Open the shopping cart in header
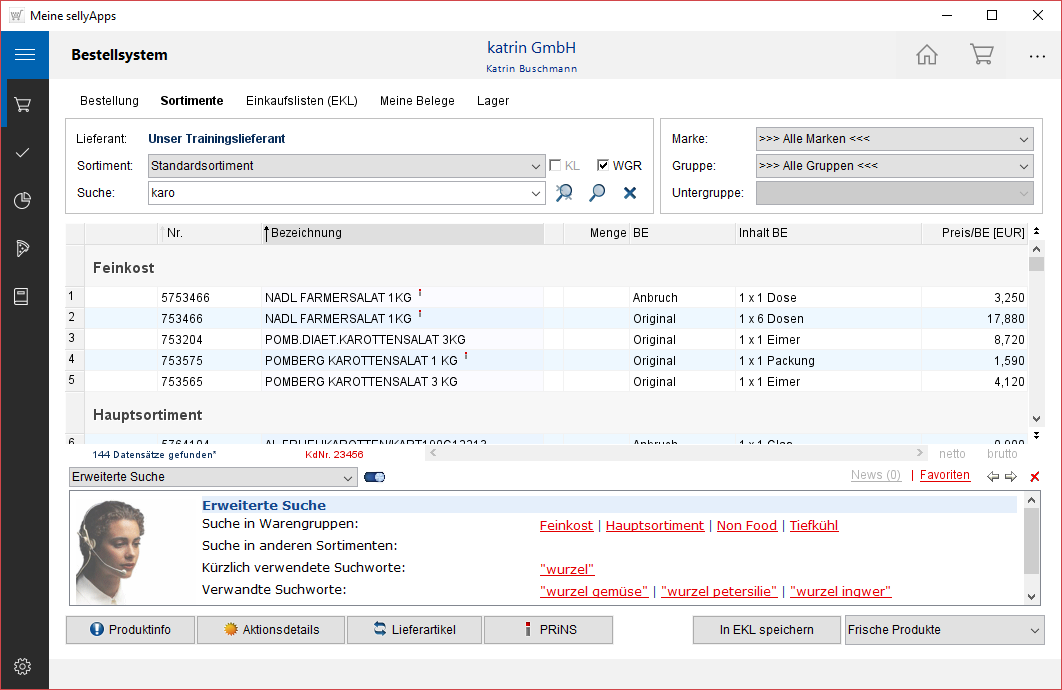 [x=981, y=55]
